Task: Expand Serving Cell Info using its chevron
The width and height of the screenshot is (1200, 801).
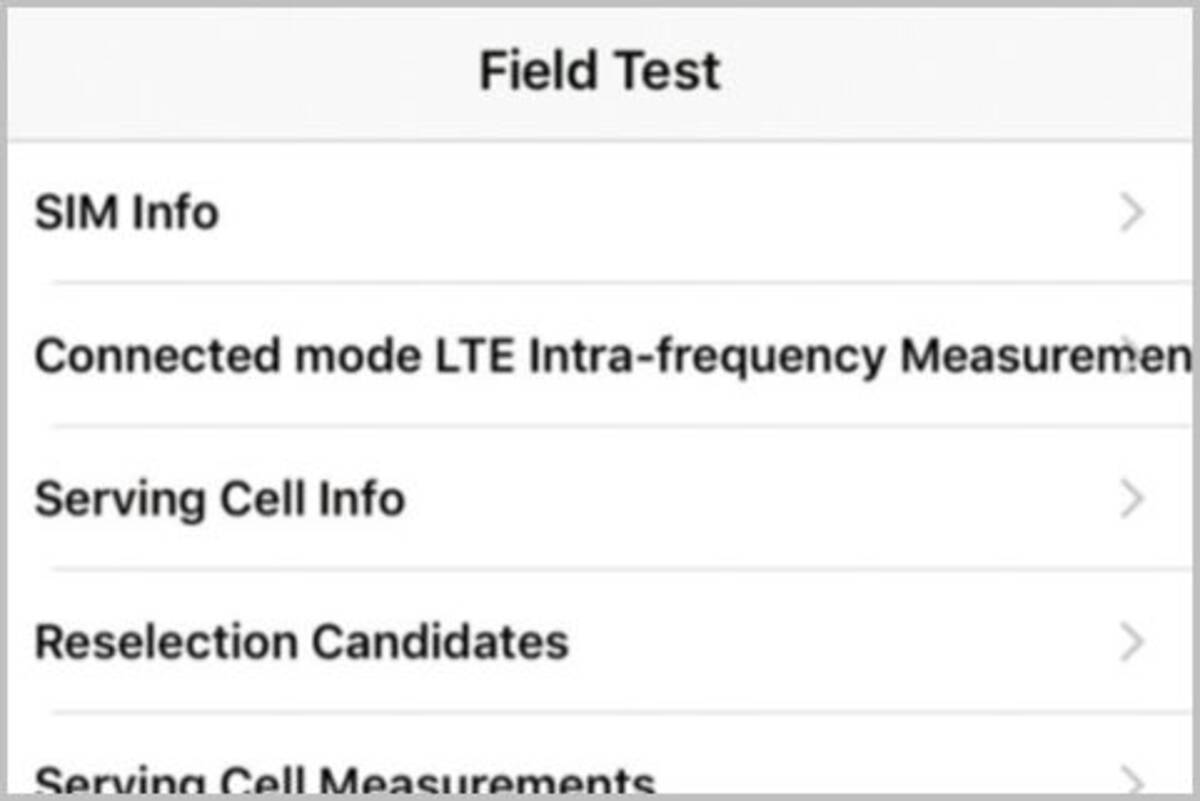Action: point(1132,498)
